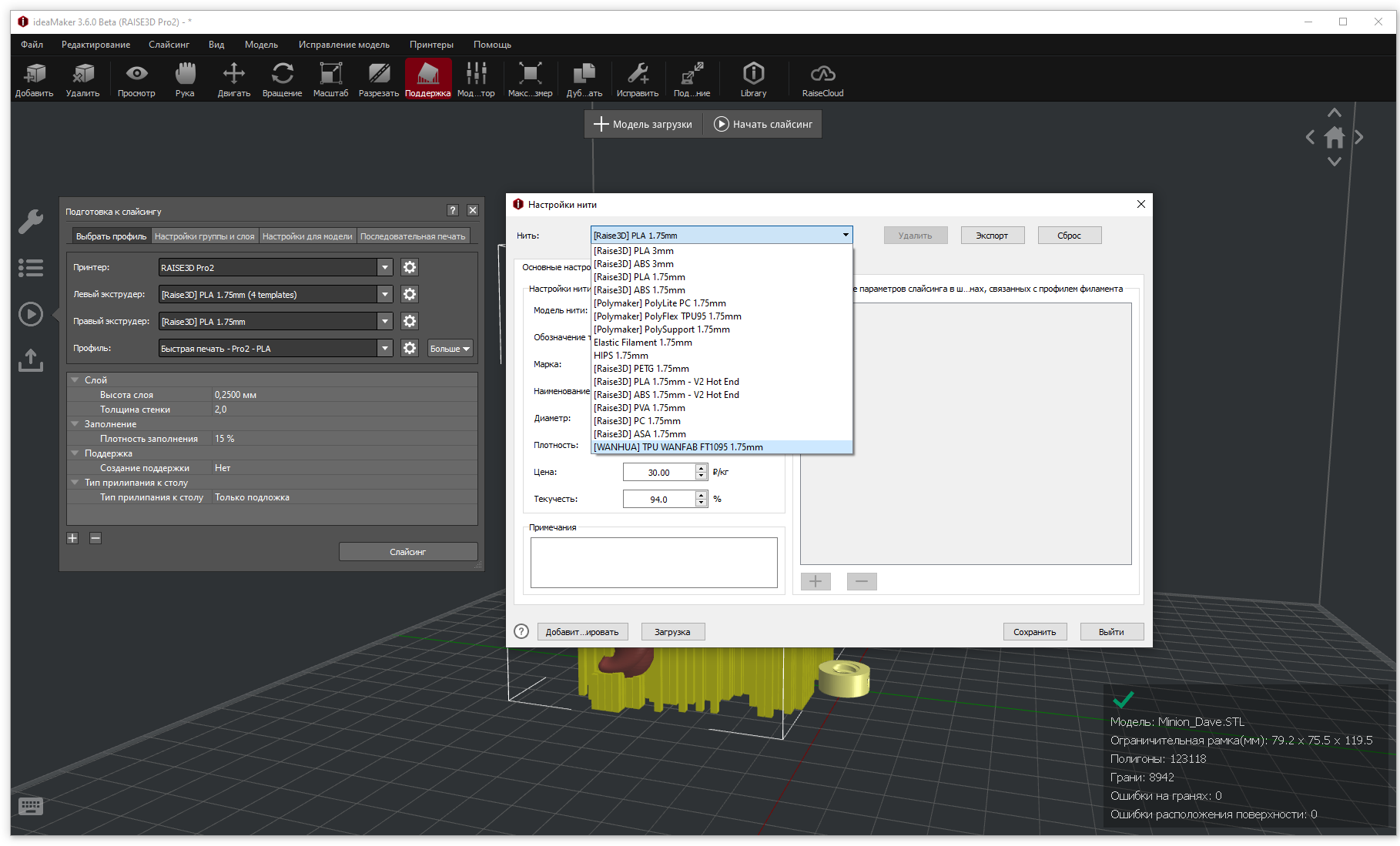The image size is (1400, 846).
Task: Collapse the Нить filament combo box
Action: point(722,235)
